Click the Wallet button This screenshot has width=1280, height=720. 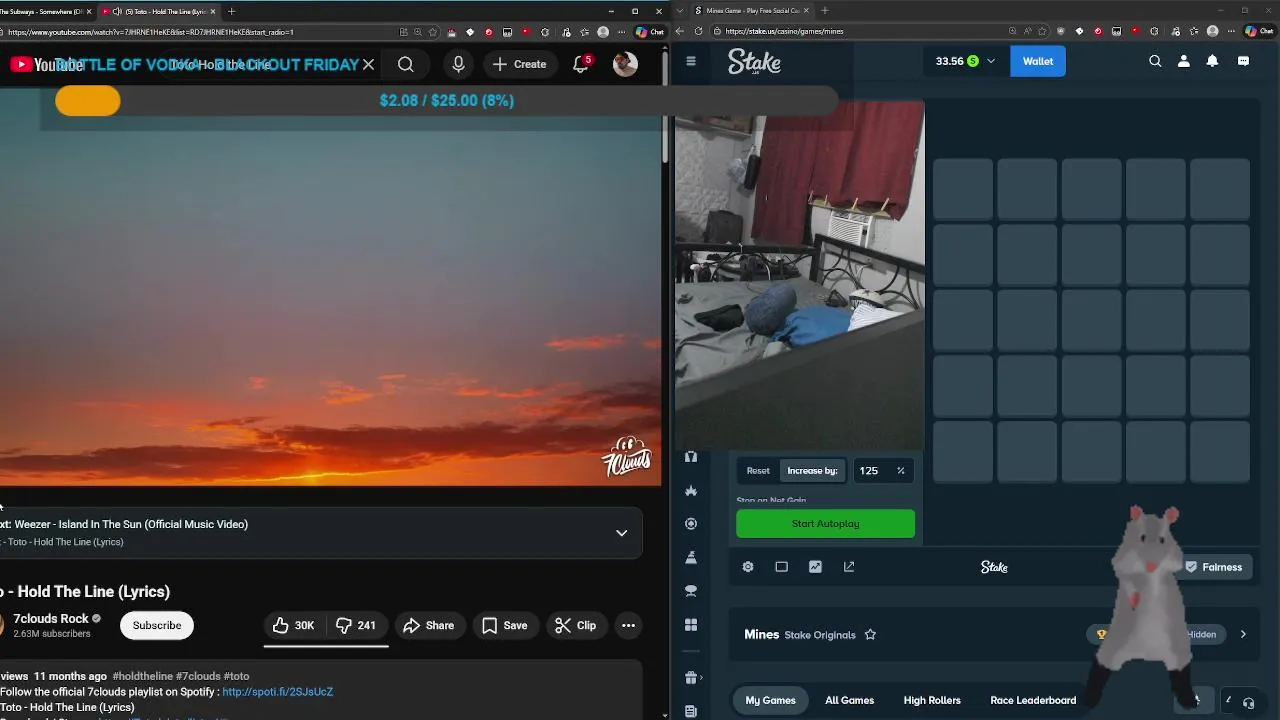tap(1038, 61)
